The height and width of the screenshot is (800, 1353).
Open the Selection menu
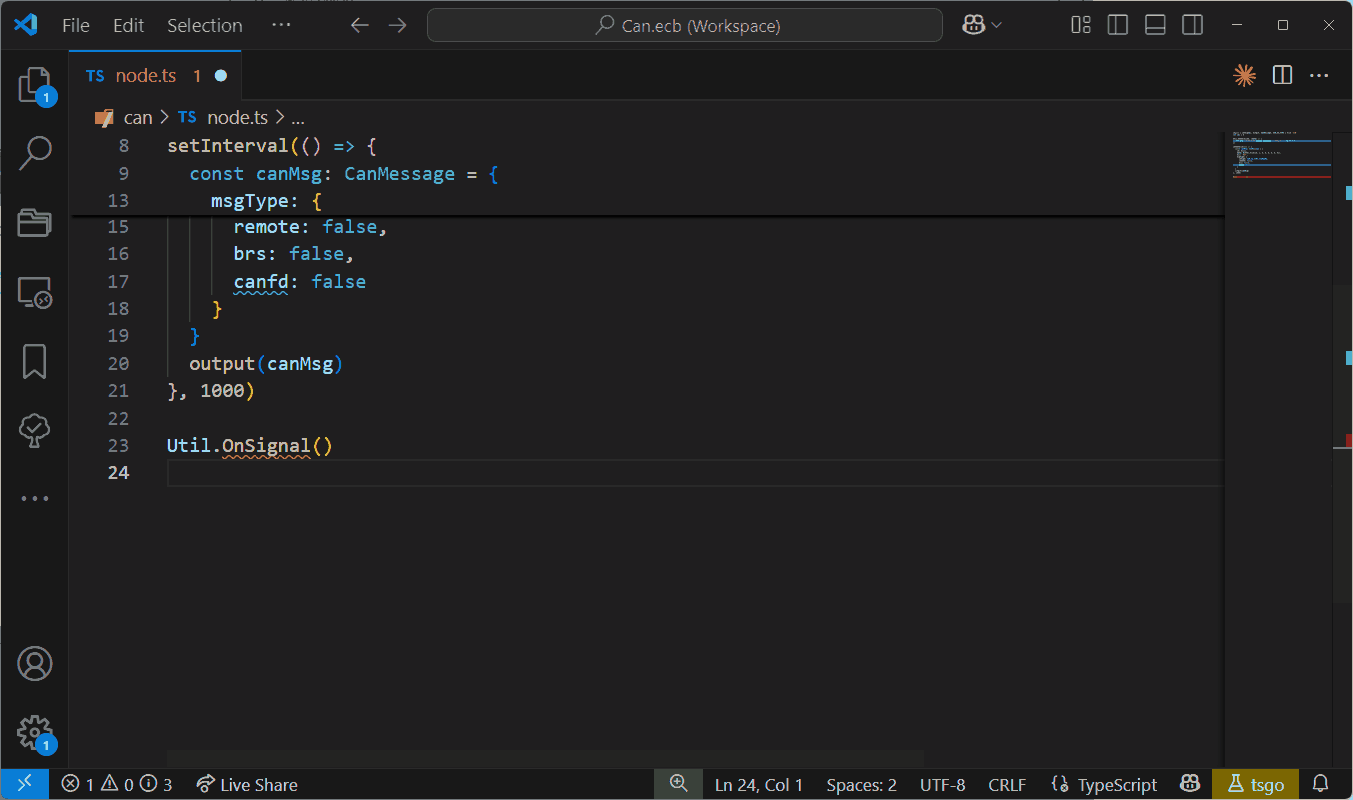pos(204,25)
